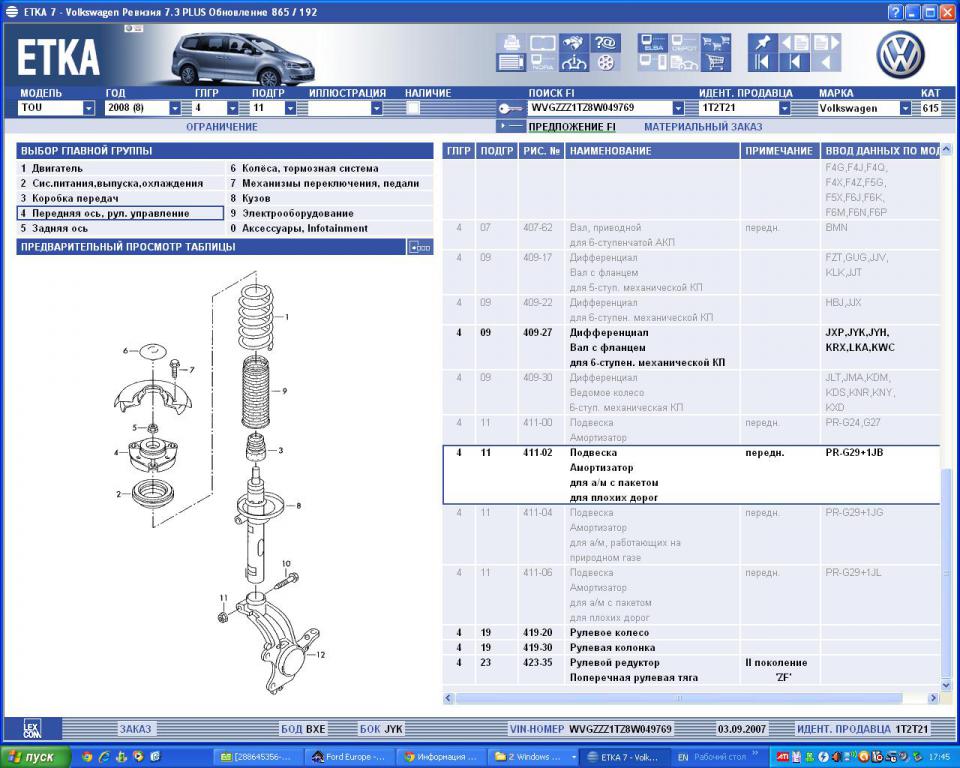The image size is (960, 768).
Task: Select row 419-30 Рулевая колонка
Action: click(692, 647)
